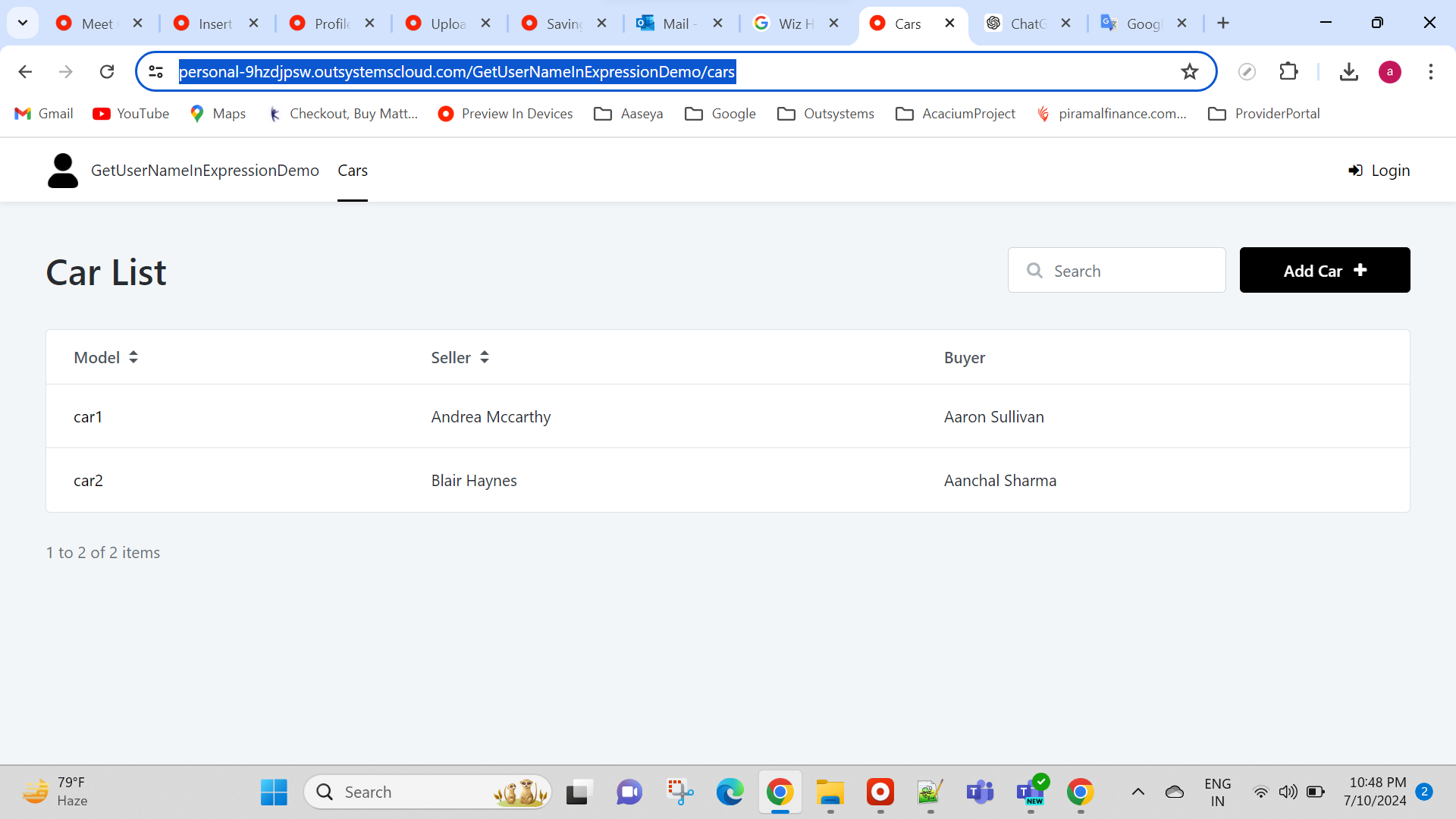The width and height of the screenshot is (1456, 819).
Task: Open the Chrome downloads icon
Action: click(x=1348, y=72)
